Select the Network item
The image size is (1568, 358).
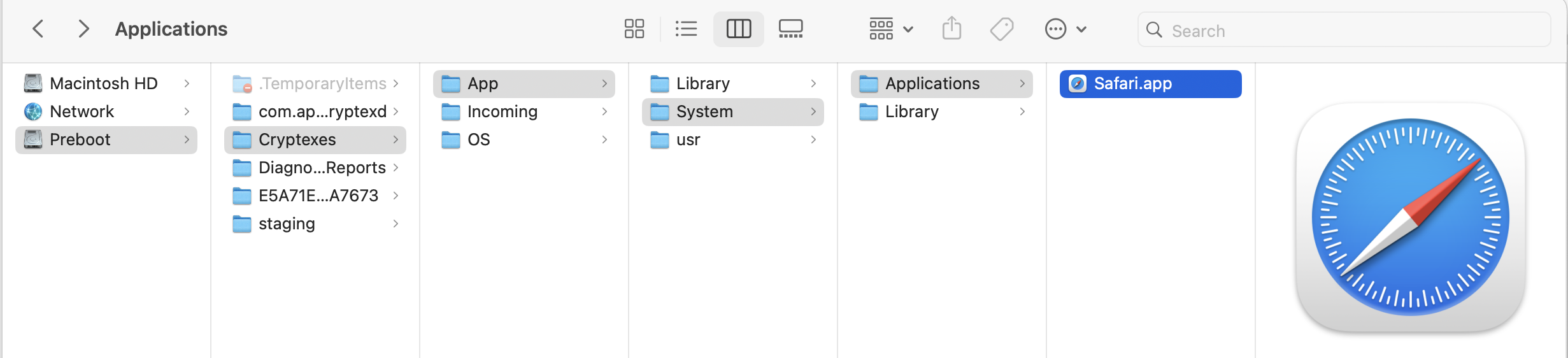pyautogui.click(x=82, y=111)
